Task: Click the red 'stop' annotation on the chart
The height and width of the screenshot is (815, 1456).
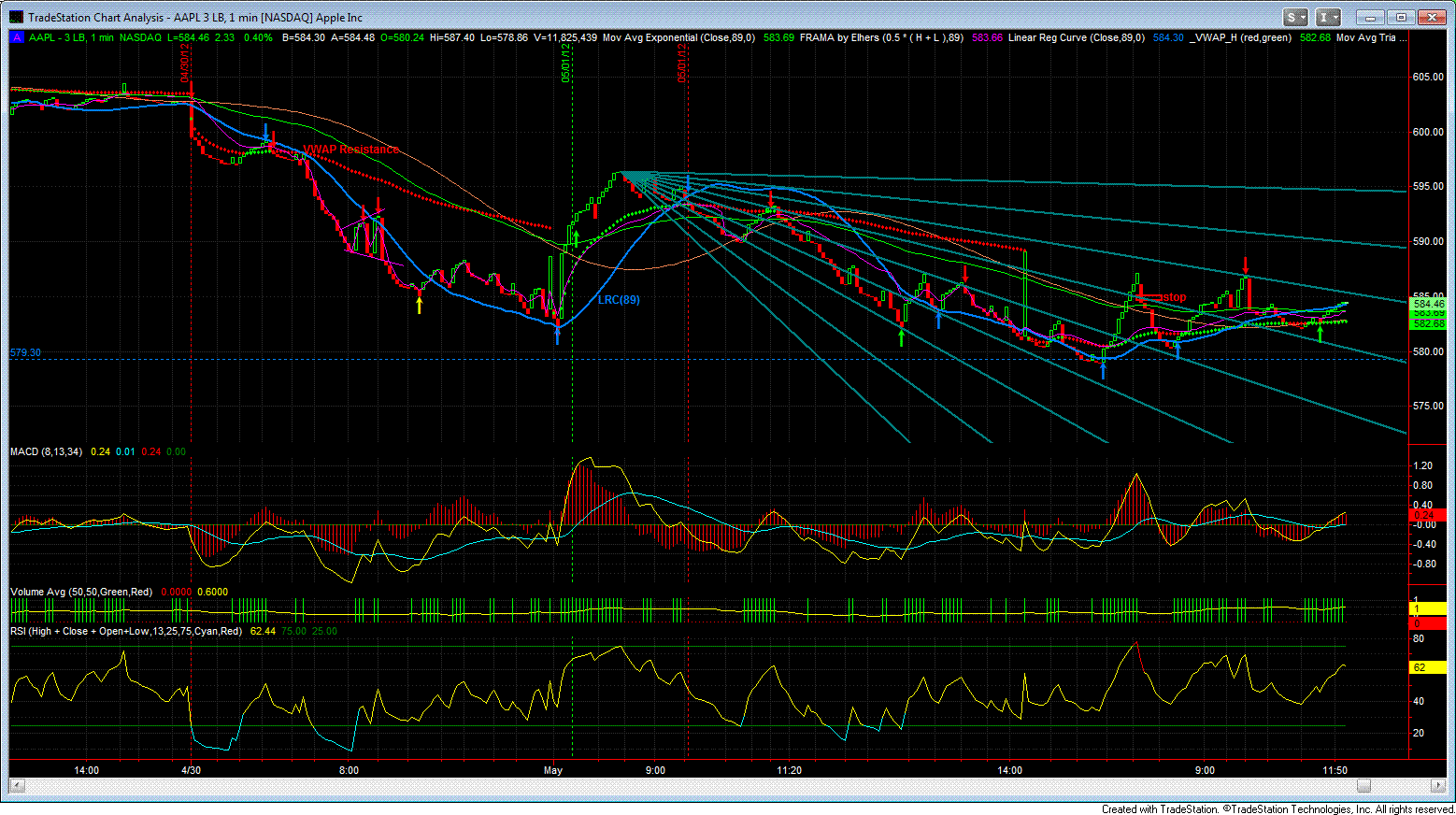Action: 1175,297
